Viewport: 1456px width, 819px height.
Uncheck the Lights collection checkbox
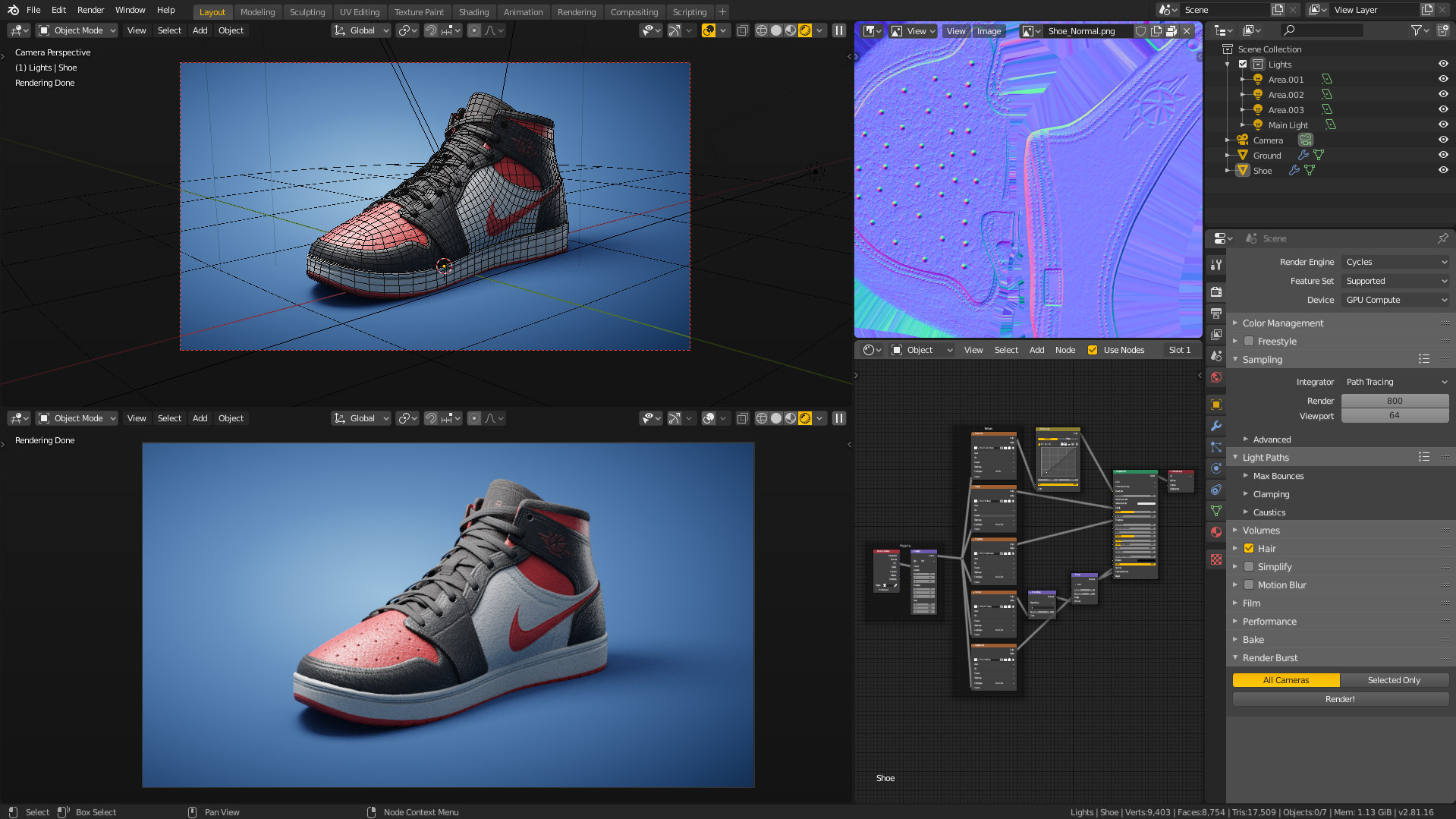[1243, 65]
